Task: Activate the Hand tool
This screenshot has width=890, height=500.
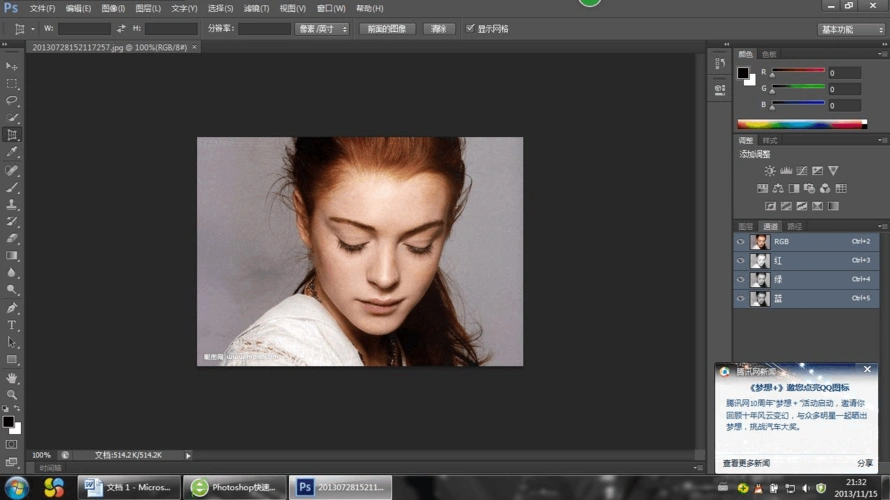Action: [x=12, y=378]
